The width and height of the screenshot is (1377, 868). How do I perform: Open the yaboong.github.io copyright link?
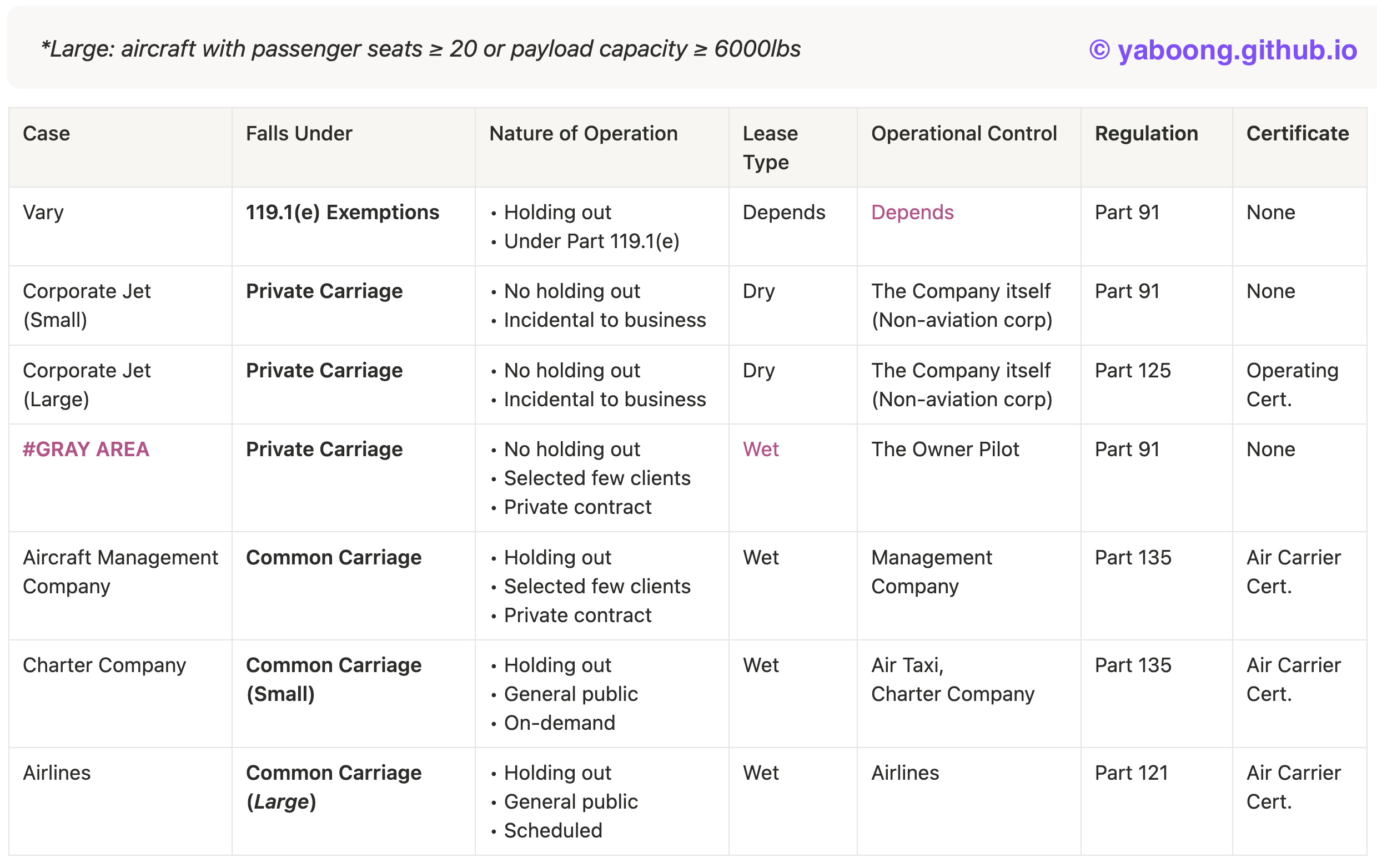pyautogui.click(x=1223, y=51)
